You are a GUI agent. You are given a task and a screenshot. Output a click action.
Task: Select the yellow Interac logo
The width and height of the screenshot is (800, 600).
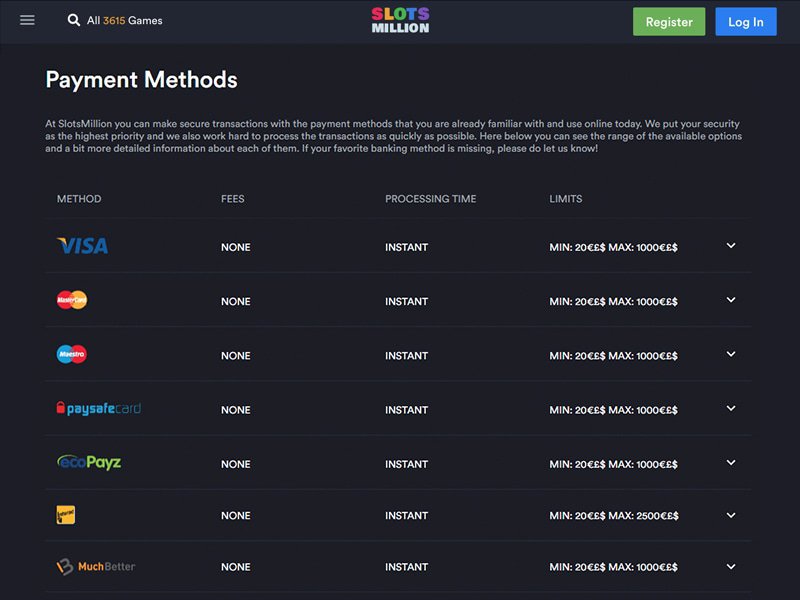pyautogui.click(x=66, y=515)
